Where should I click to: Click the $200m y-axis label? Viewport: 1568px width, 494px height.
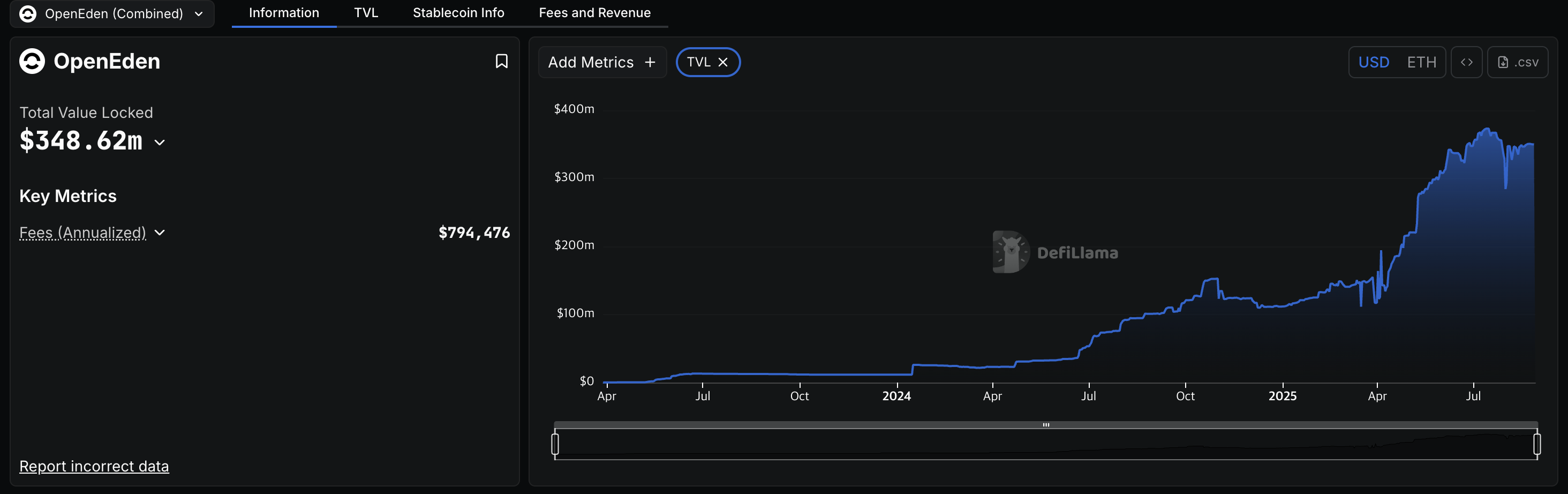(x=574, y=245)
